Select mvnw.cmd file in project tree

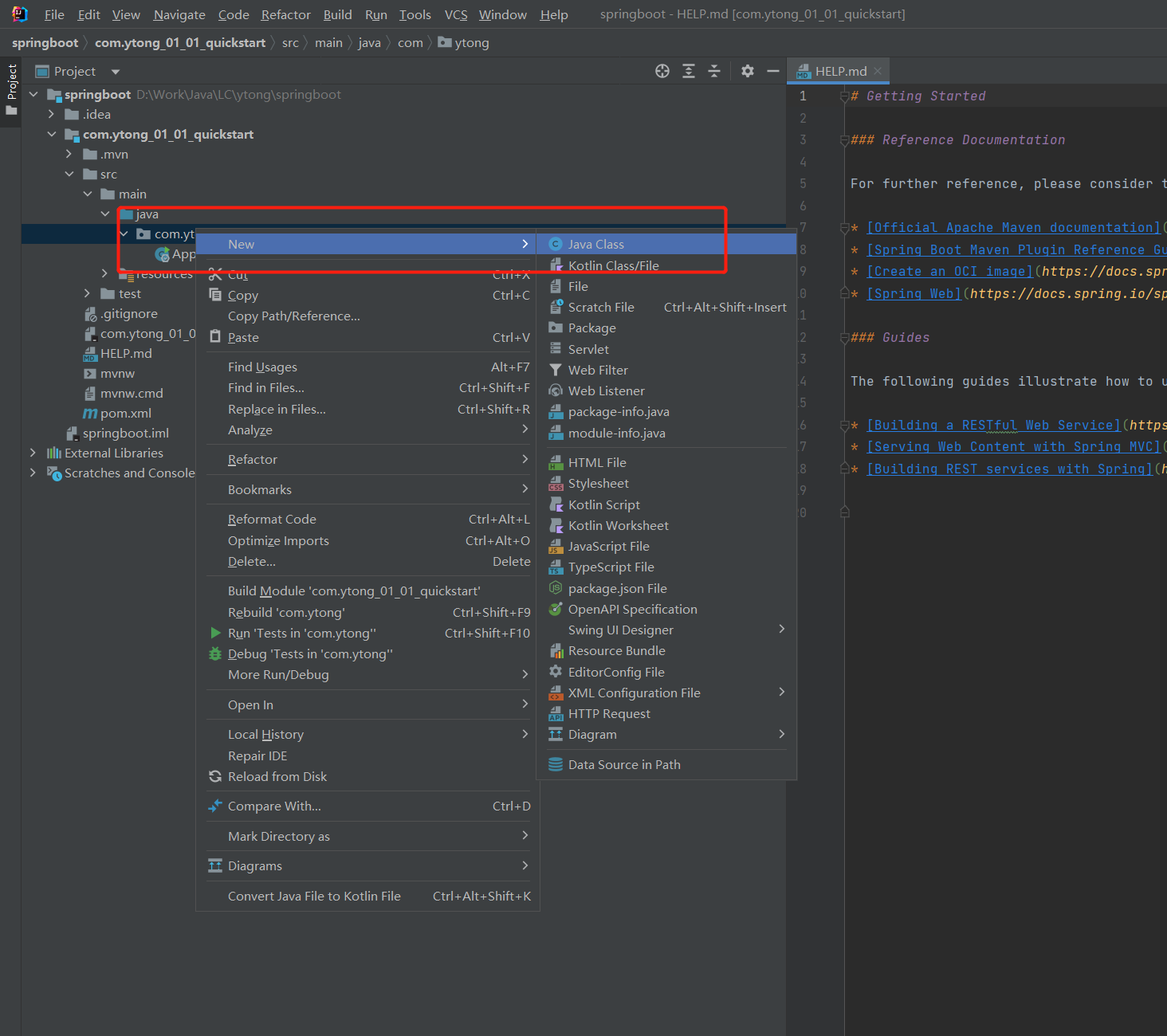click(x=124, y=393)
